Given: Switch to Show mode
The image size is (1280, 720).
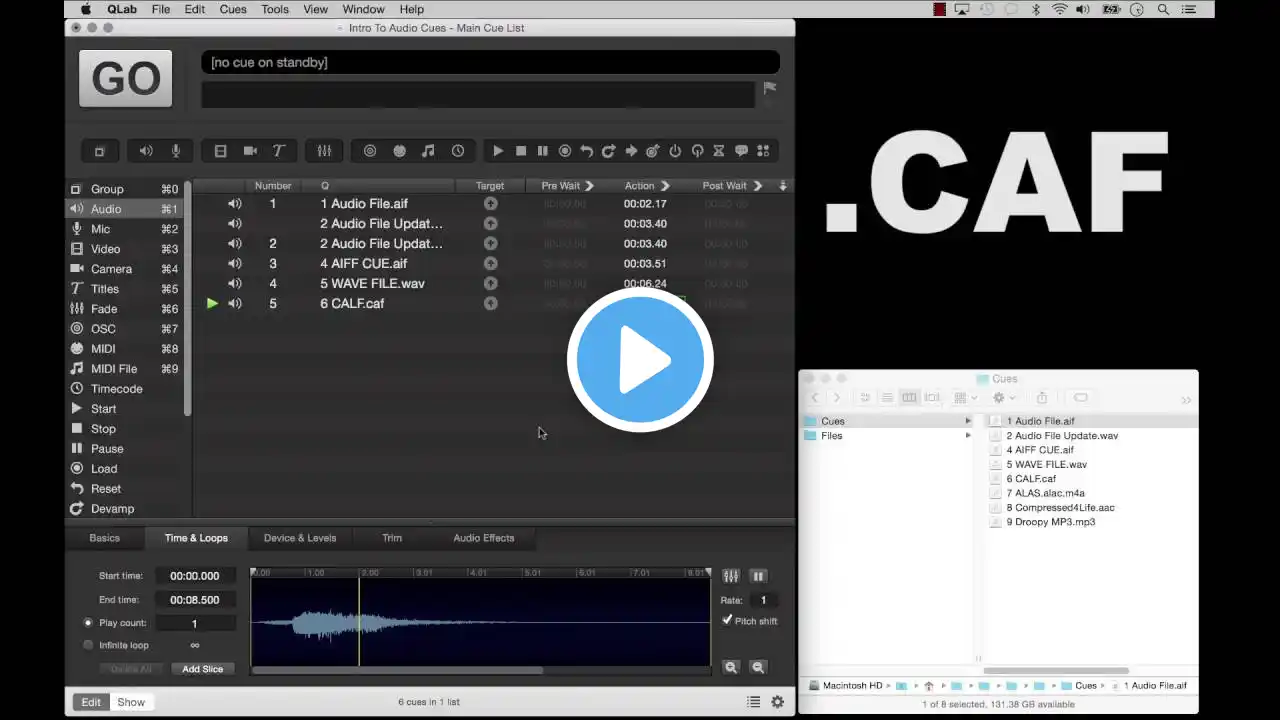Looking at the screenshot, I should [x=131, y=702].
